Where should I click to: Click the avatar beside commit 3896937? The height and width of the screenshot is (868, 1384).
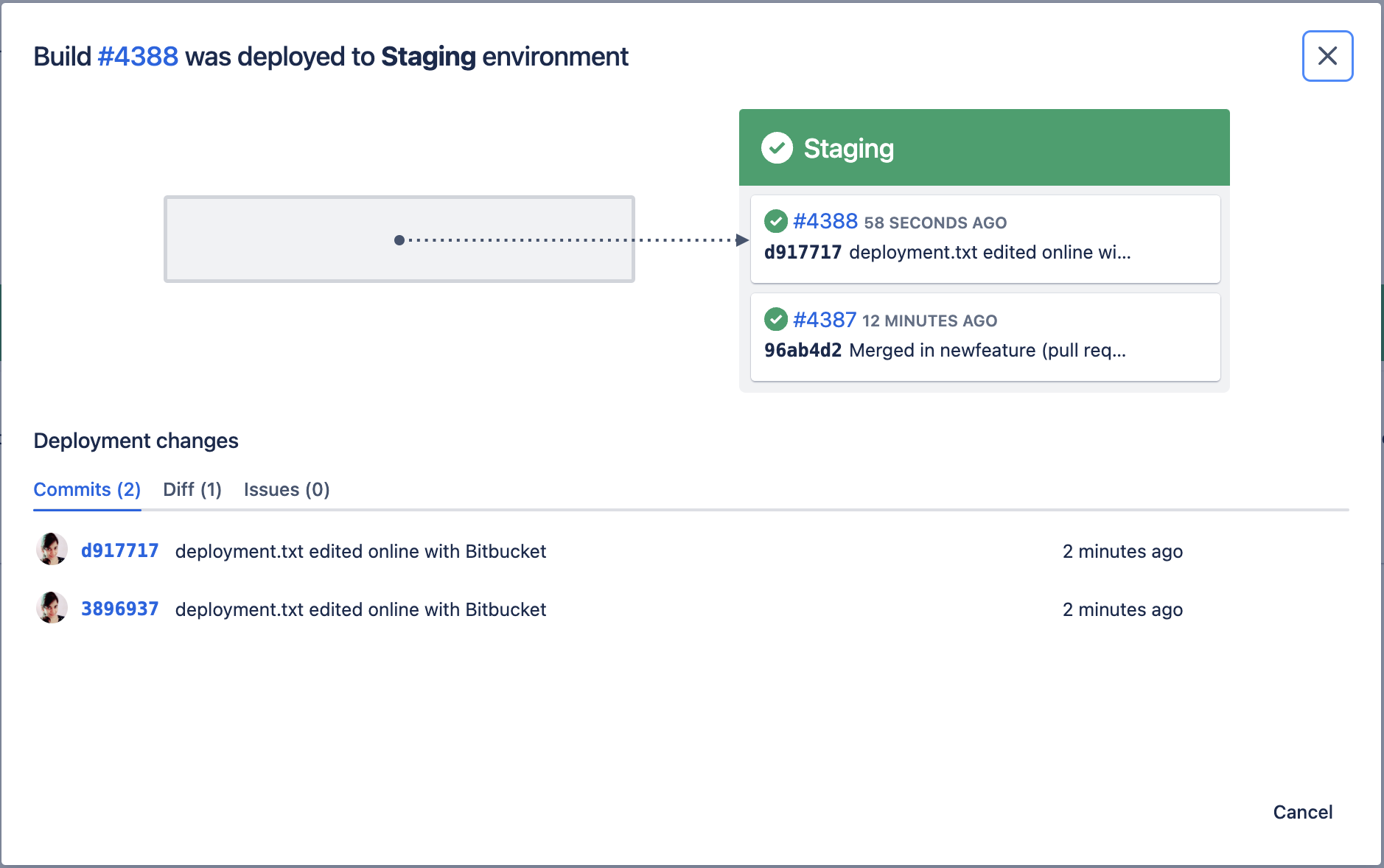coord(52,608)
